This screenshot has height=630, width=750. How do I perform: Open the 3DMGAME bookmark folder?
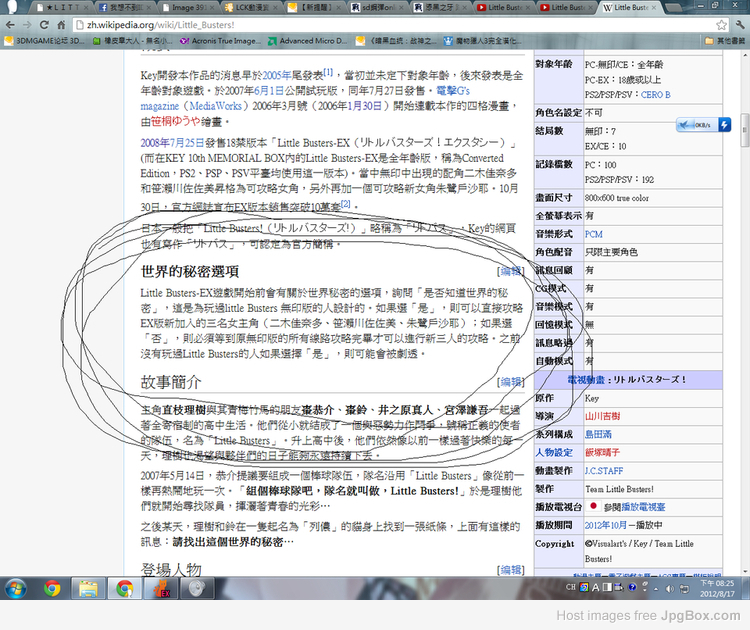(x=46, y=41)
